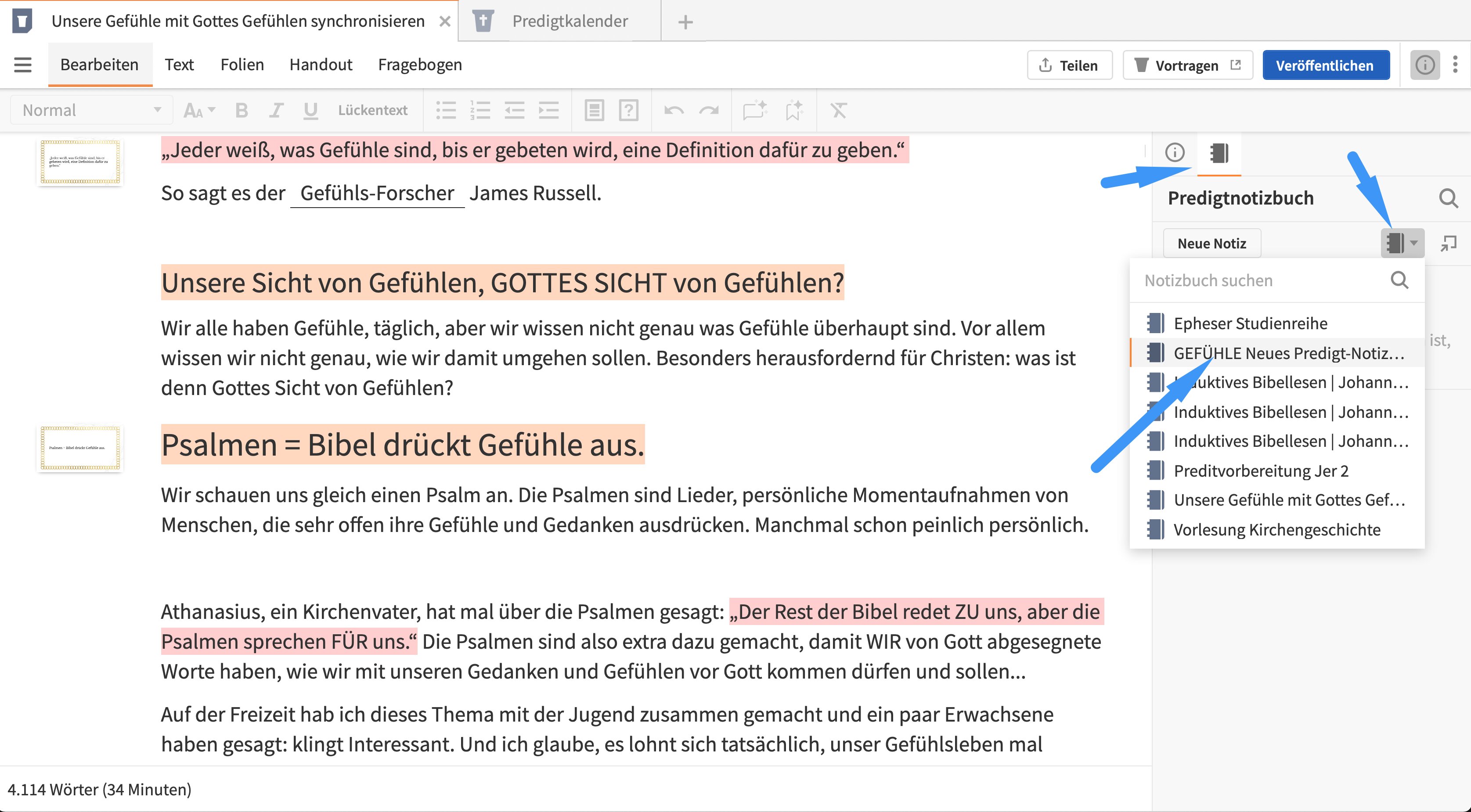The height and width of the screenshot is (812, 1471).
Task: Insert a question block icon
Action: 628,110
